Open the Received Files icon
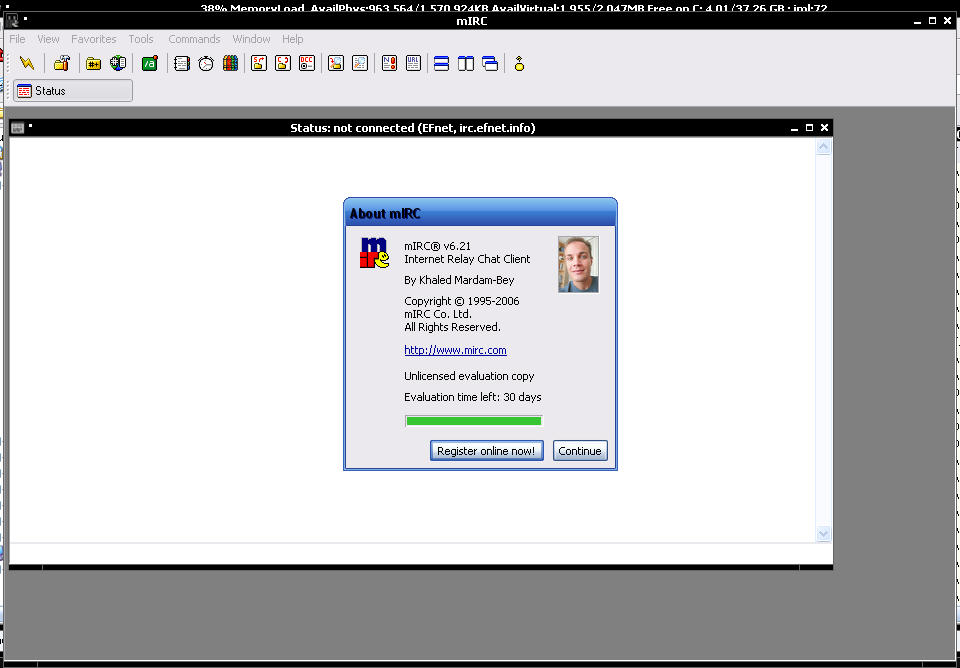 336,63
